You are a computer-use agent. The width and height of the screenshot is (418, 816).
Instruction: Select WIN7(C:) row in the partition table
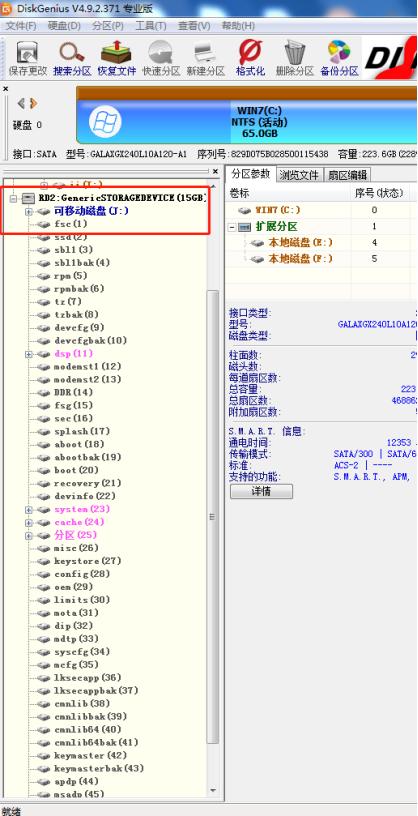(x=321, y=210)
